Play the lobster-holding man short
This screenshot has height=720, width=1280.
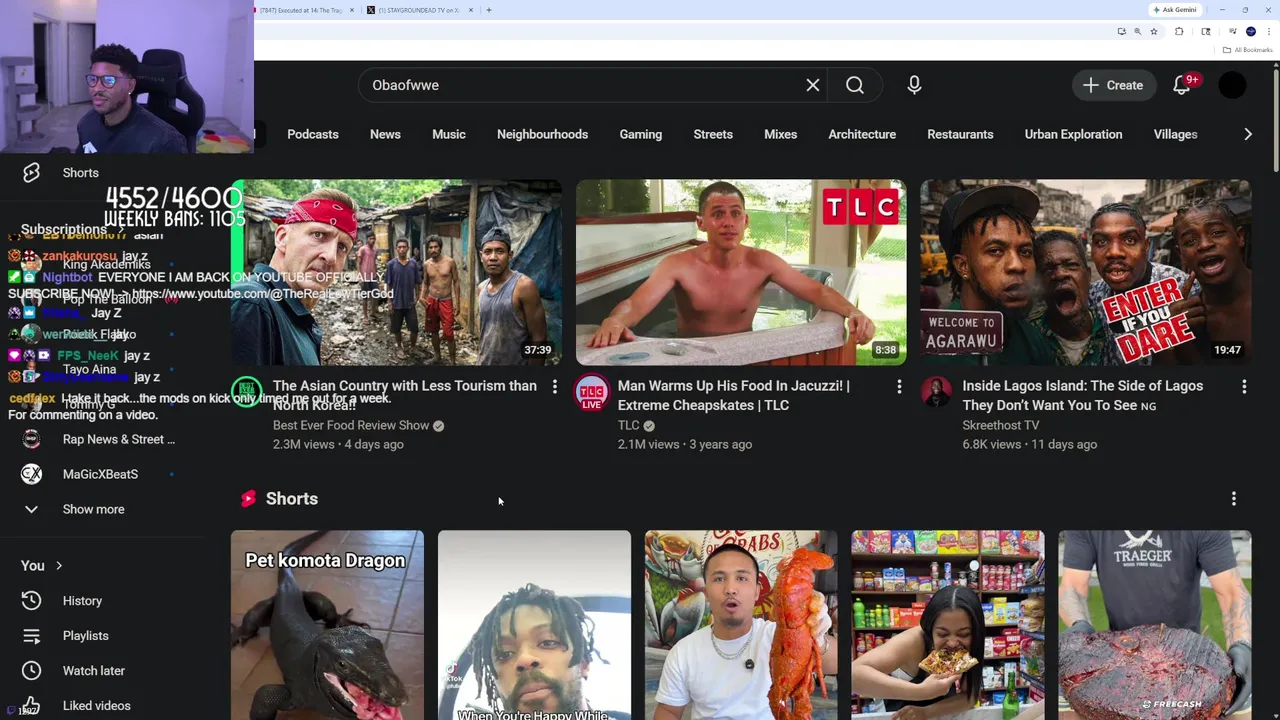741,625
